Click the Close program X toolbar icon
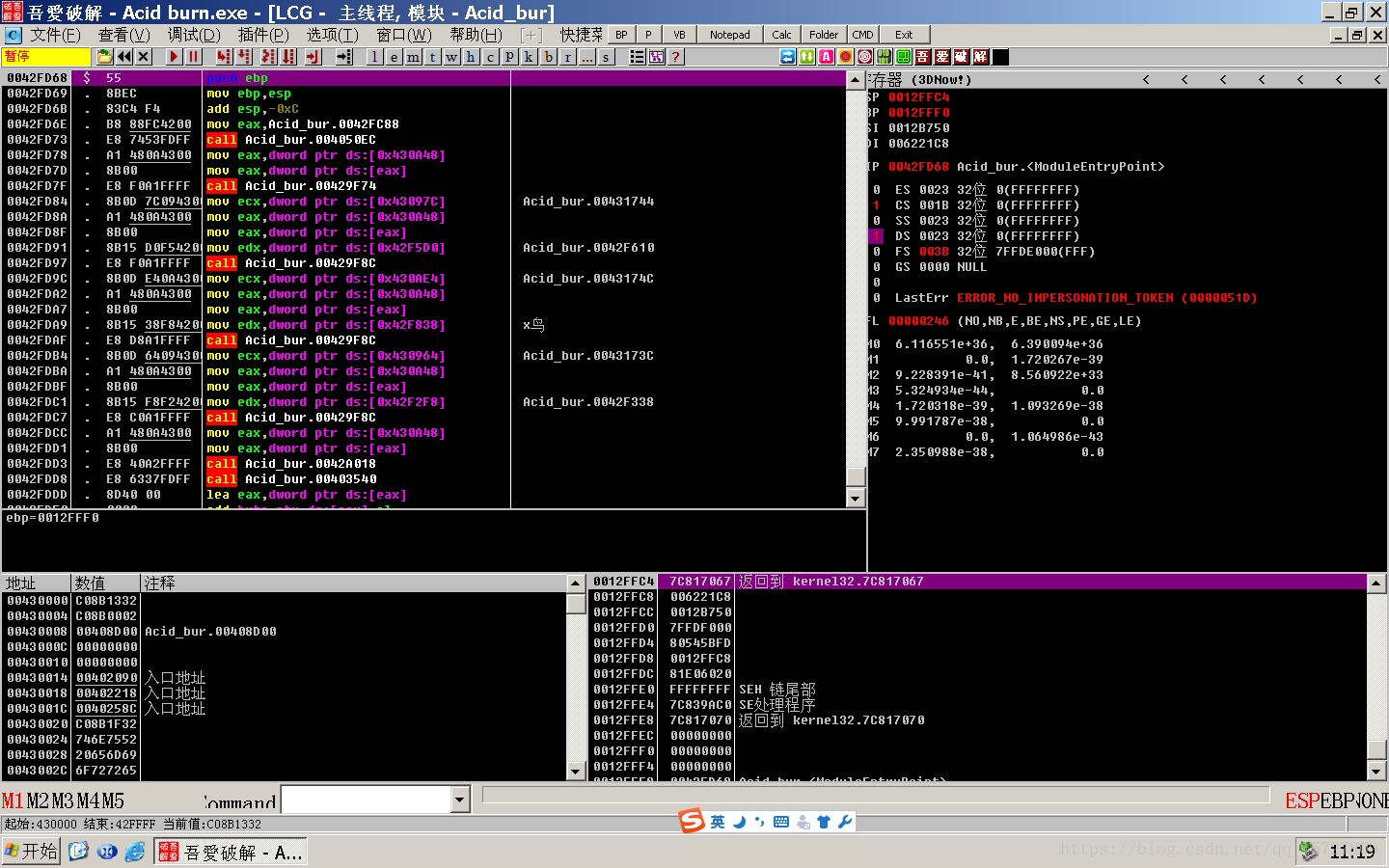This screenshot has width=1389, height=868. (x=143, y=57)
